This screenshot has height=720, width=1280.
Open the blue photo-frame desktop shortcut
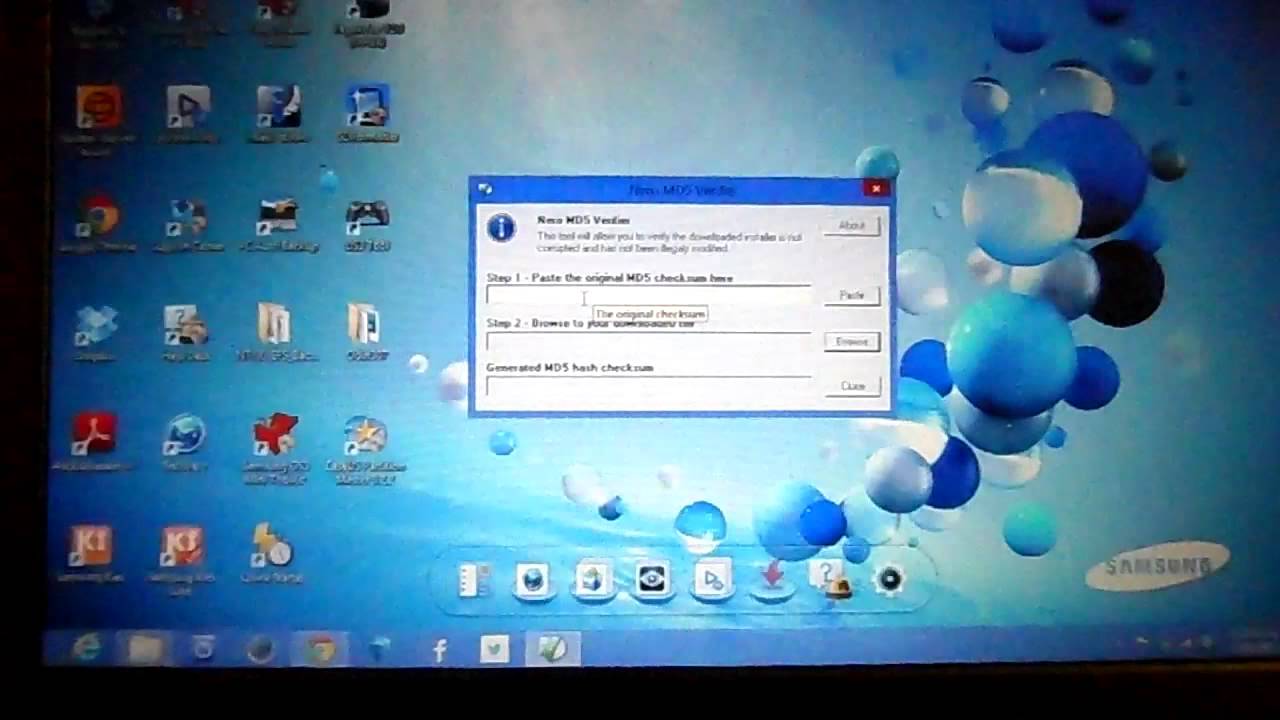pyautogui.click(x=367, y=106)
